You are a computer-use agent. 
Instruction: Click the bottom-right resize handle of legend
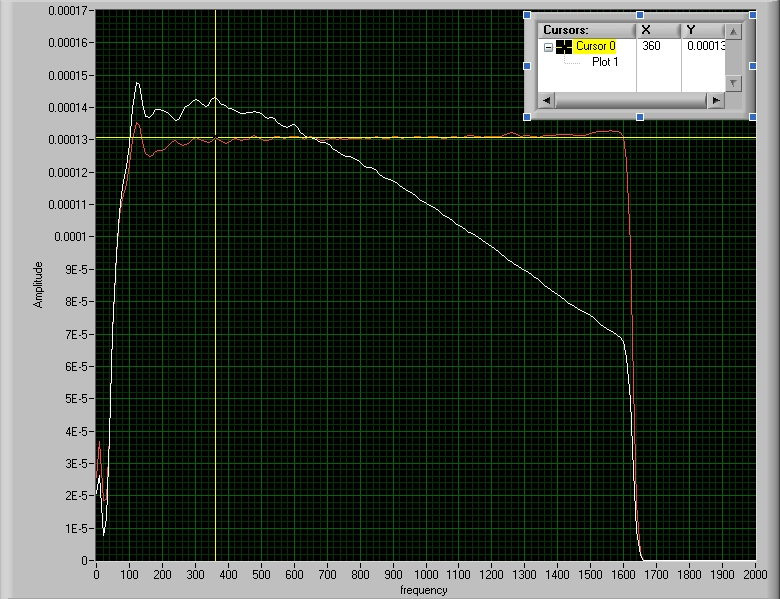click(752, 116)
